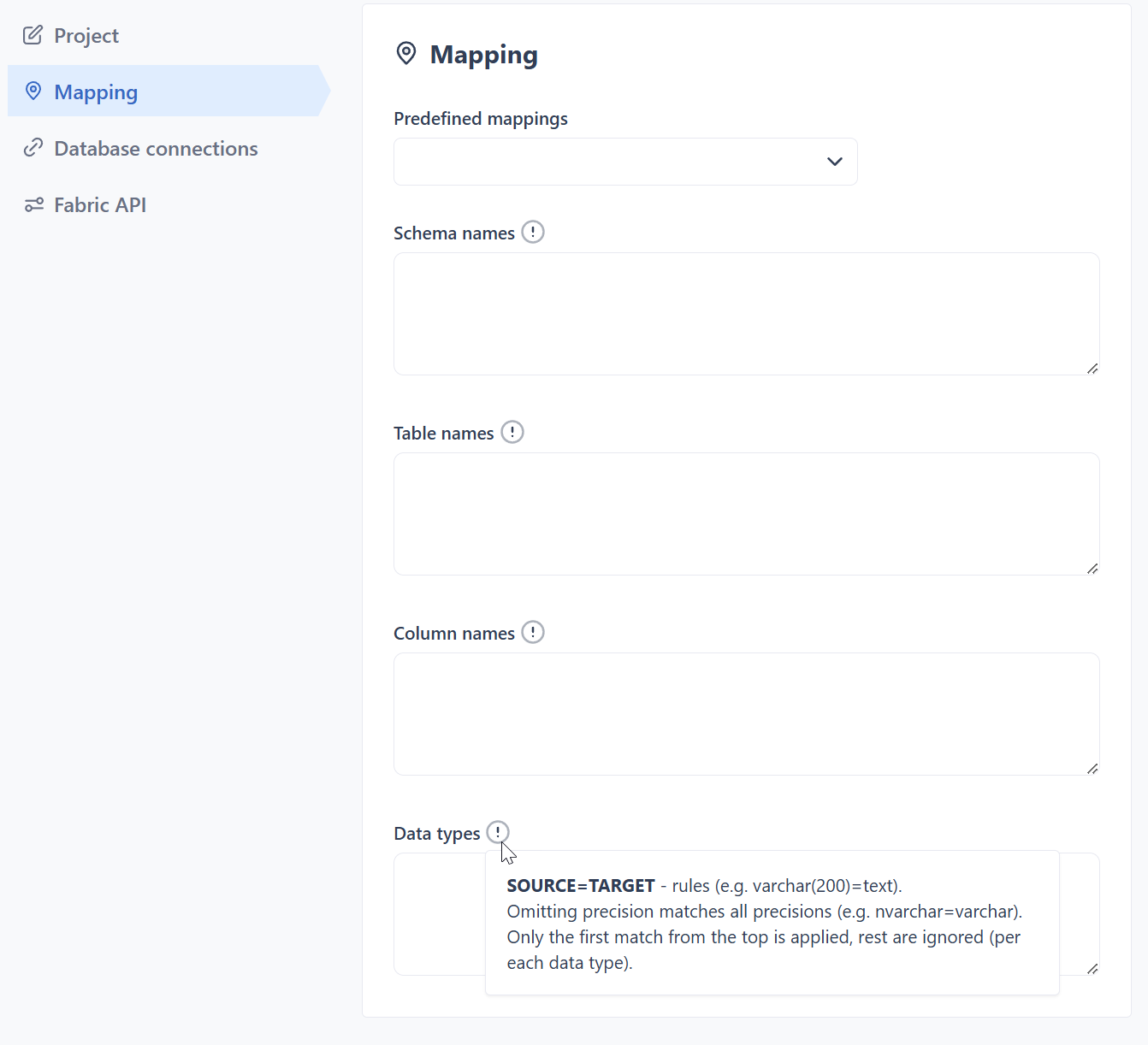1148x1045 pixels.
Task: Click the info icon next to Table names
Action: (x=512, y=432)
